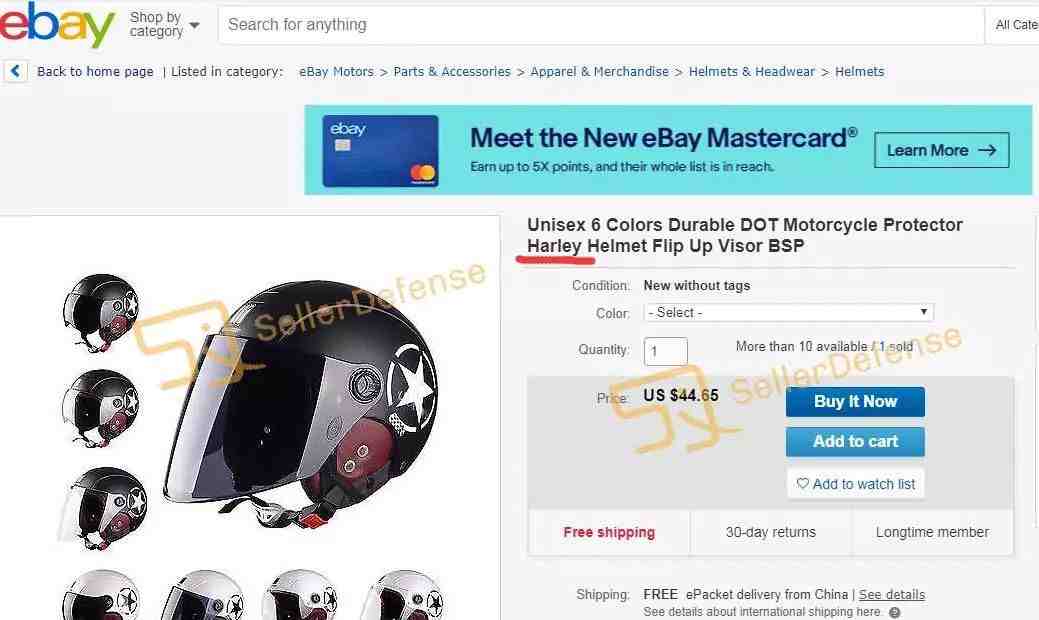Click the eBay logo
Image resolution: width=1039 pixels, height=620 pixels.
point(56,25)
